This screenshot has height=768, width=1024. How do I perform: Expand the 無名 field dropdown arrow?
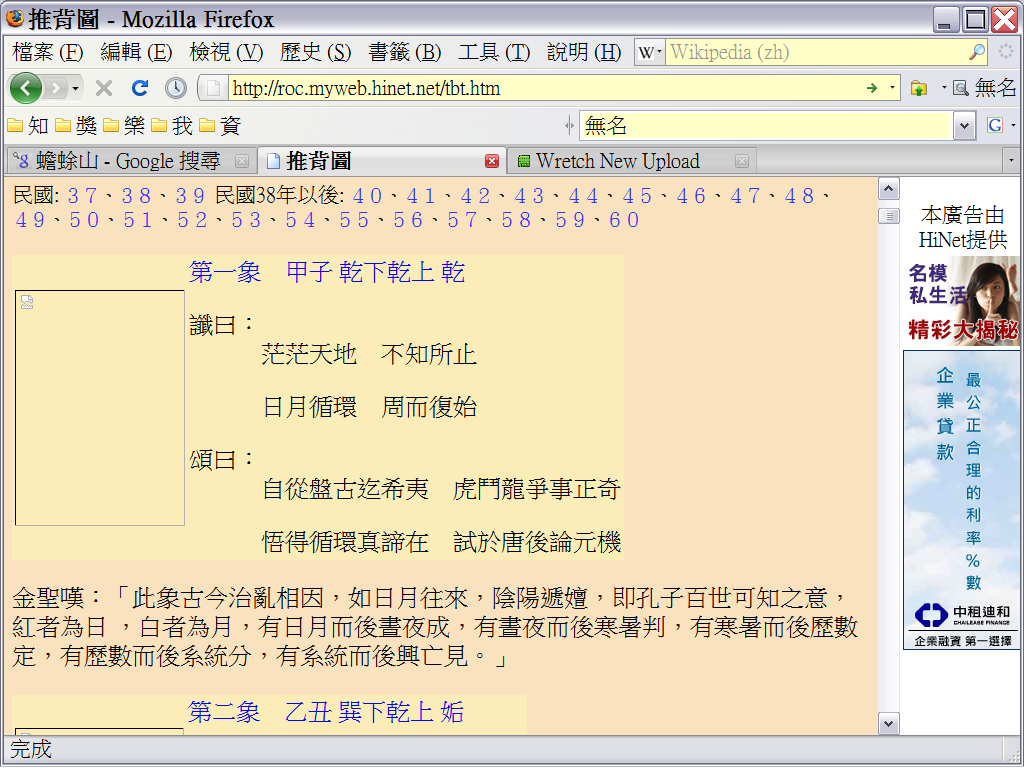964,126
